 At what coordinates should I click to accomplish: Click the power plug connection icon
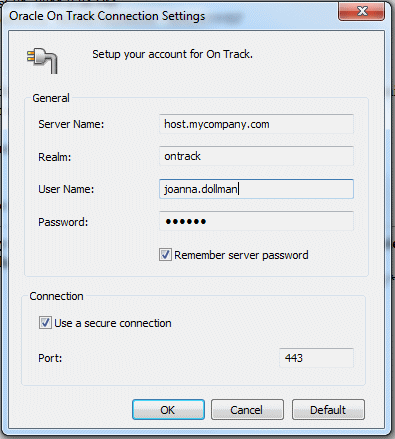(42, 61)
